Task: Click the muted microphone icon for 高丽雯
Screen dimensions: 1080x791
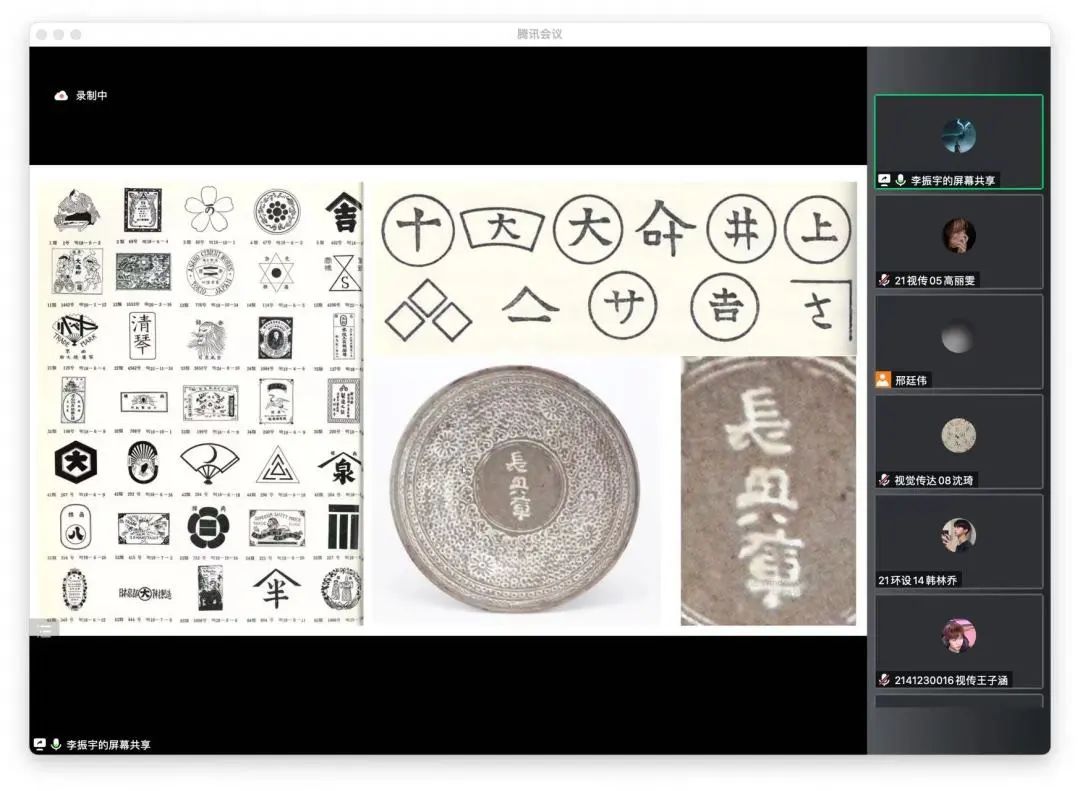Action: coord(884,280)
